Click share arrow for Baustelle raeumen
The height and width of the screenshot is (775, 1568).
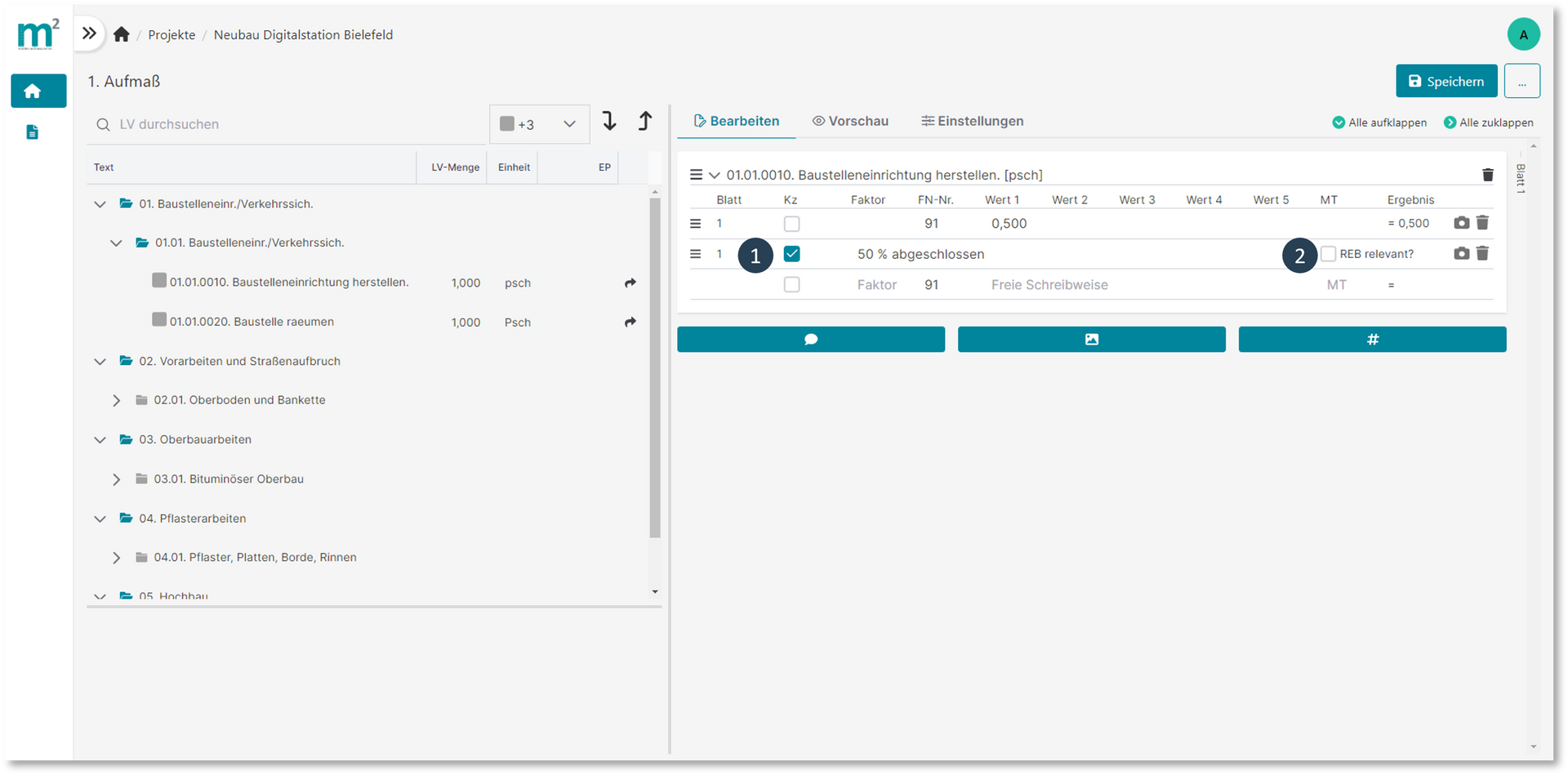[x=630, y=323]
